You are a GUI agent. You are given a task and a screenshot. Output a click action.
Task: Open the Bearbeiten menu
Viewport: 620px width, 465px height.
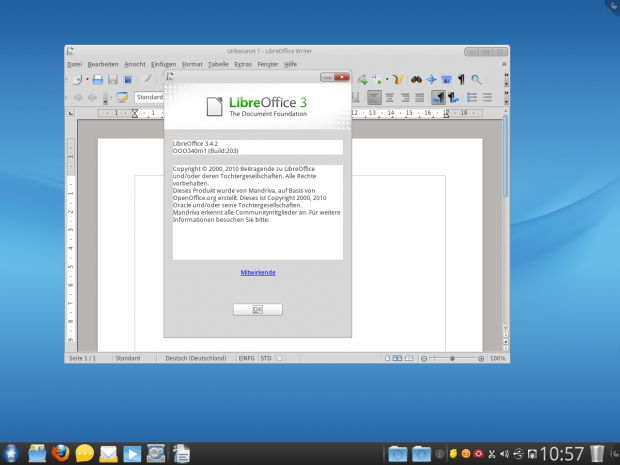click(103, 64)
